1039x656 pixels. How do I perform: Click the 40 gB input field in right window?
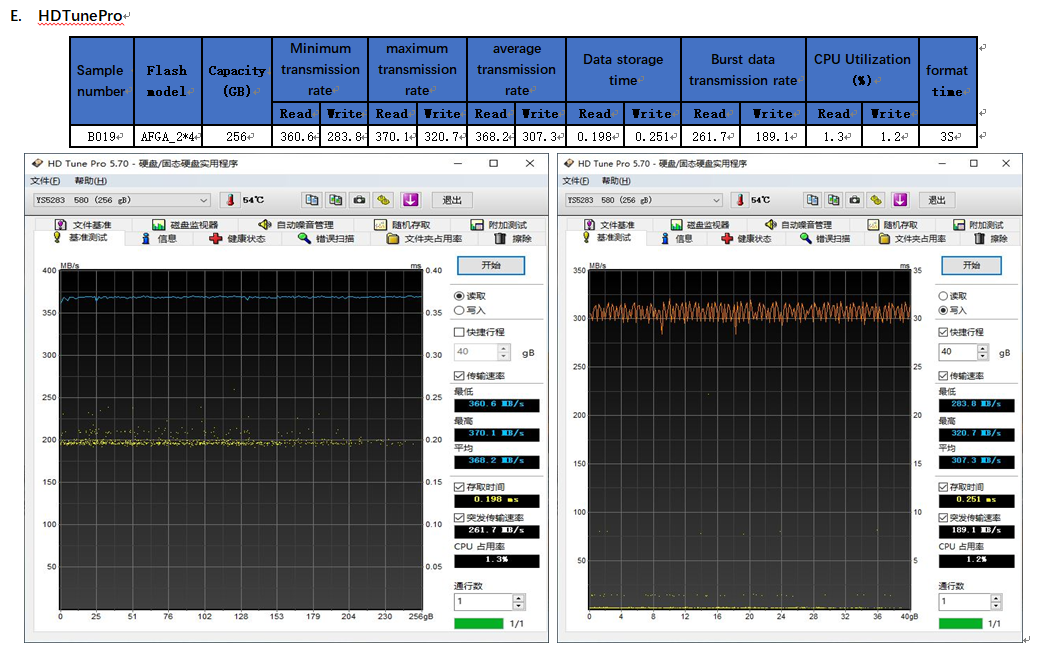tap(958, 352)
